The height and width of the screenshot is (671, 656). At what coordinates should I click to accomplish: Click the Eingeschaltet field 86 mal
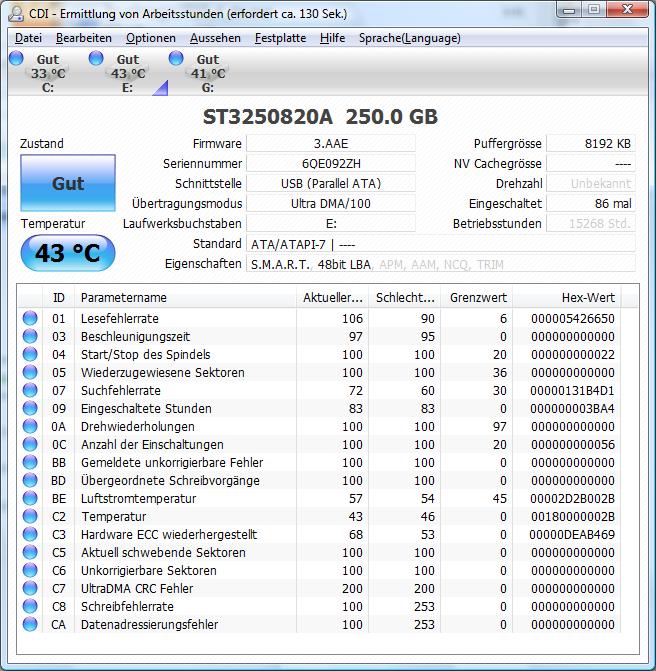tap(591, 203)
